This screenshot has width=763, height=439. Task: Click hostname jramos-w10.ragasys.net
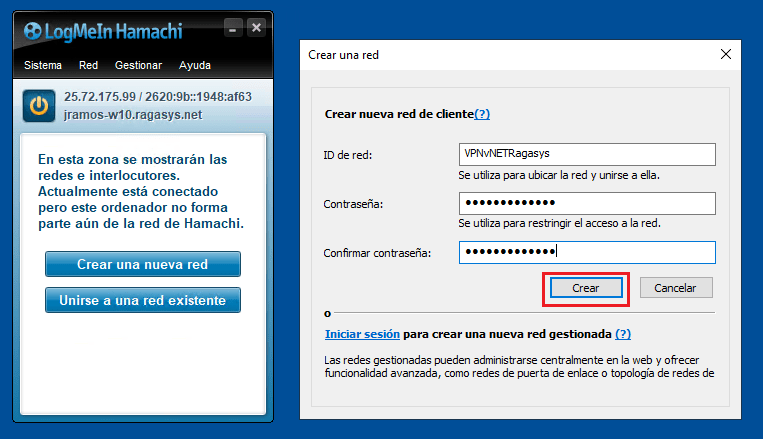point(133,115)
